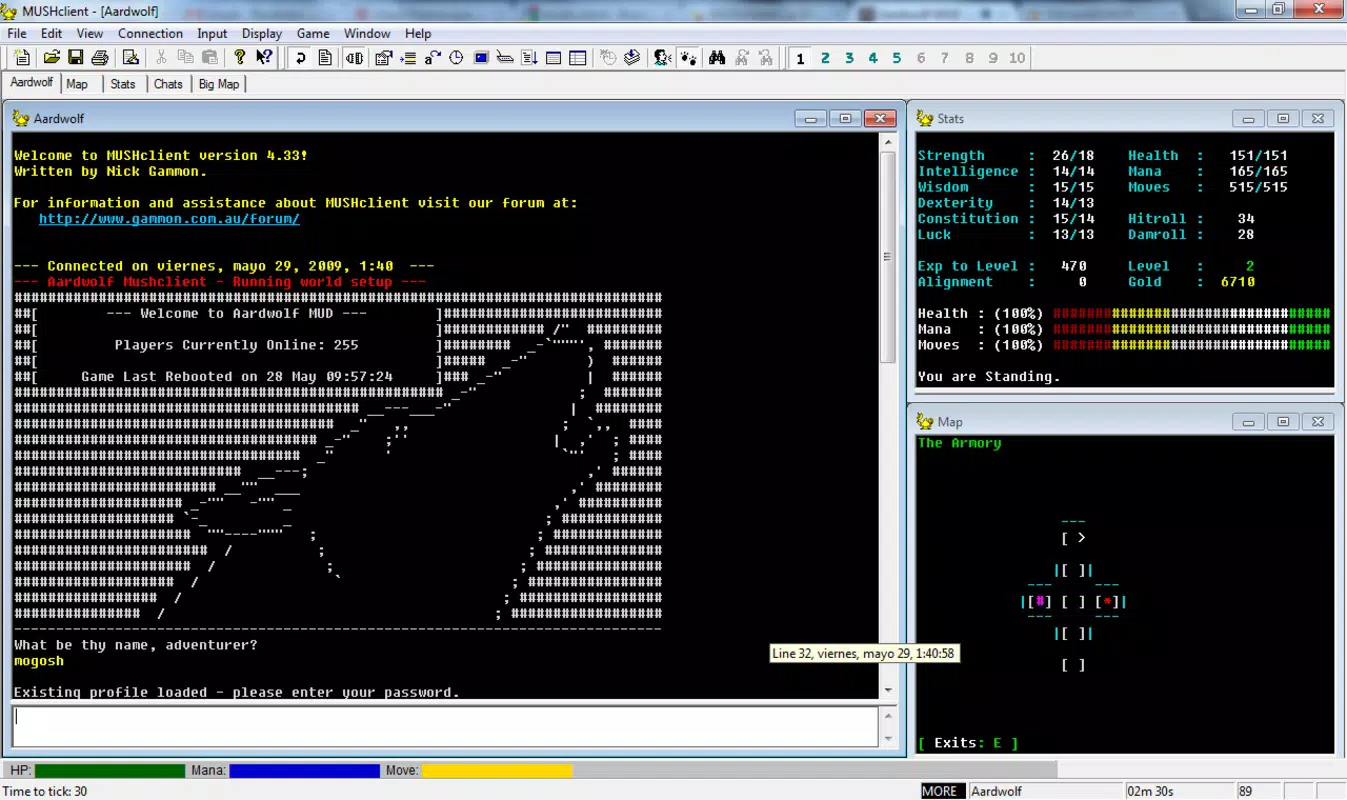Click the blue Mana bar
This screenshot has height=800, width=1347.
304,771
